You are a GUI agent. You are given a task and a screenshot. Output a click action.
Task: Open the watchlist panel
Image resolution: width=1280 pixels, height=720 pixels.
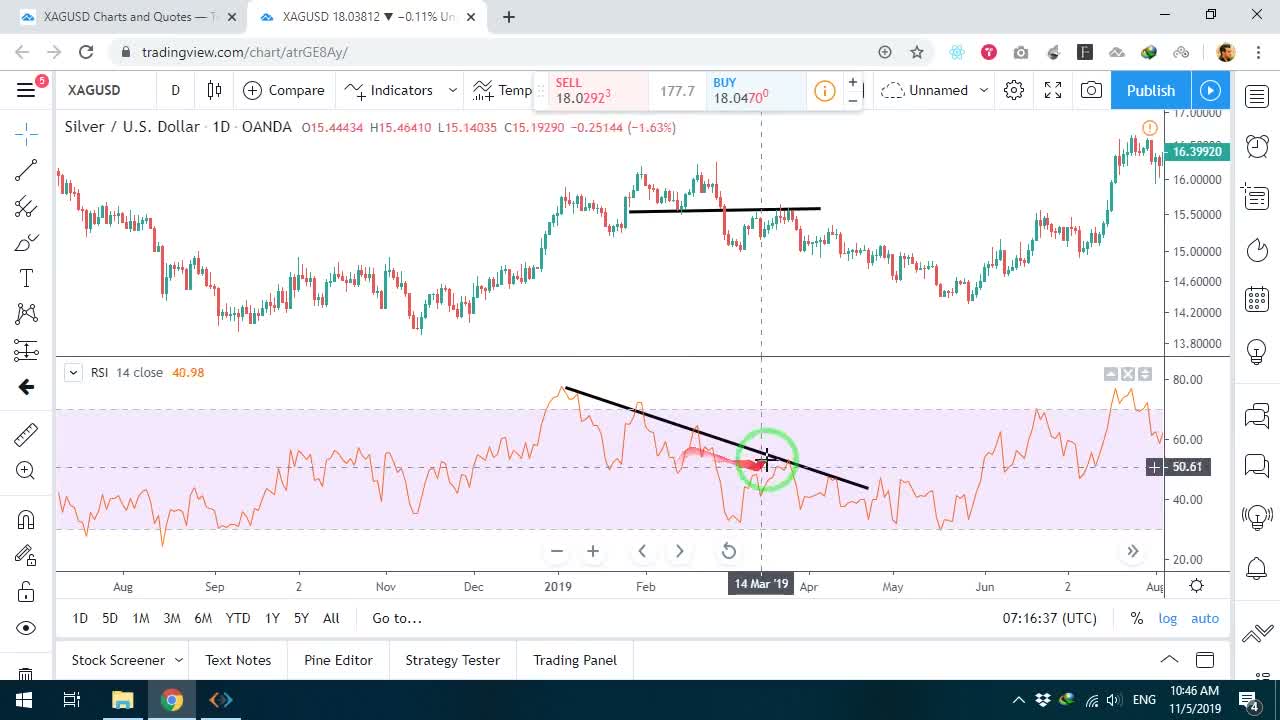click(1257, 96)
